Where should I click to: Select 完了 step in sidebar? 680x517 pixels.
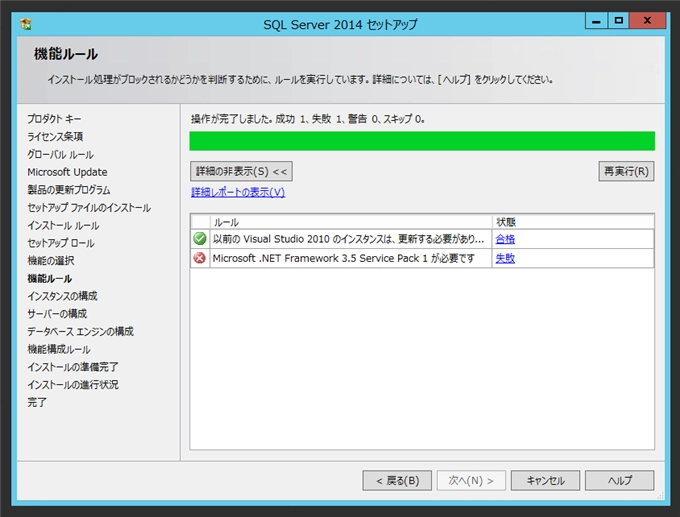[37, 402]
